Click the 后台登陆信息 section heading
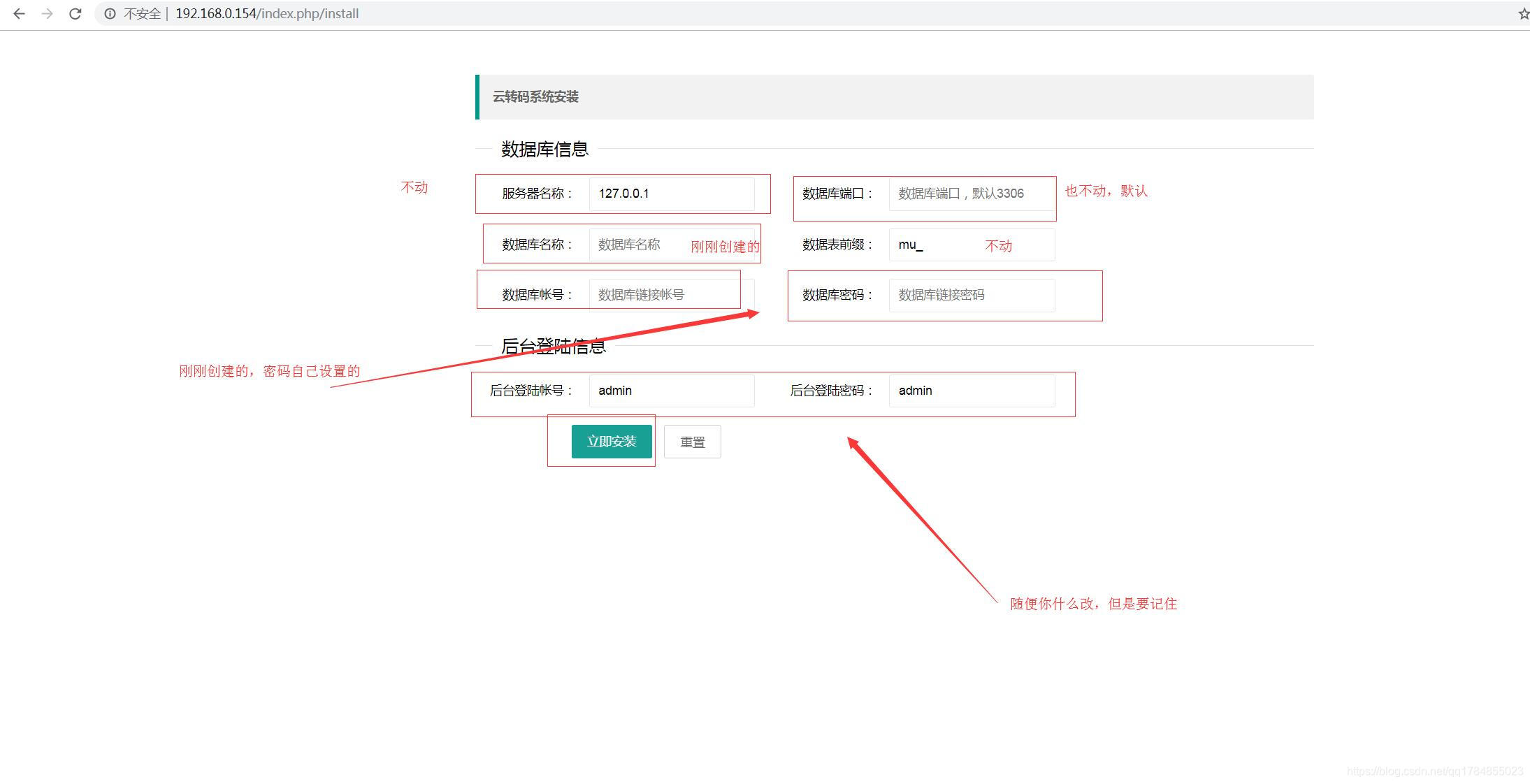 pos(553,347)
